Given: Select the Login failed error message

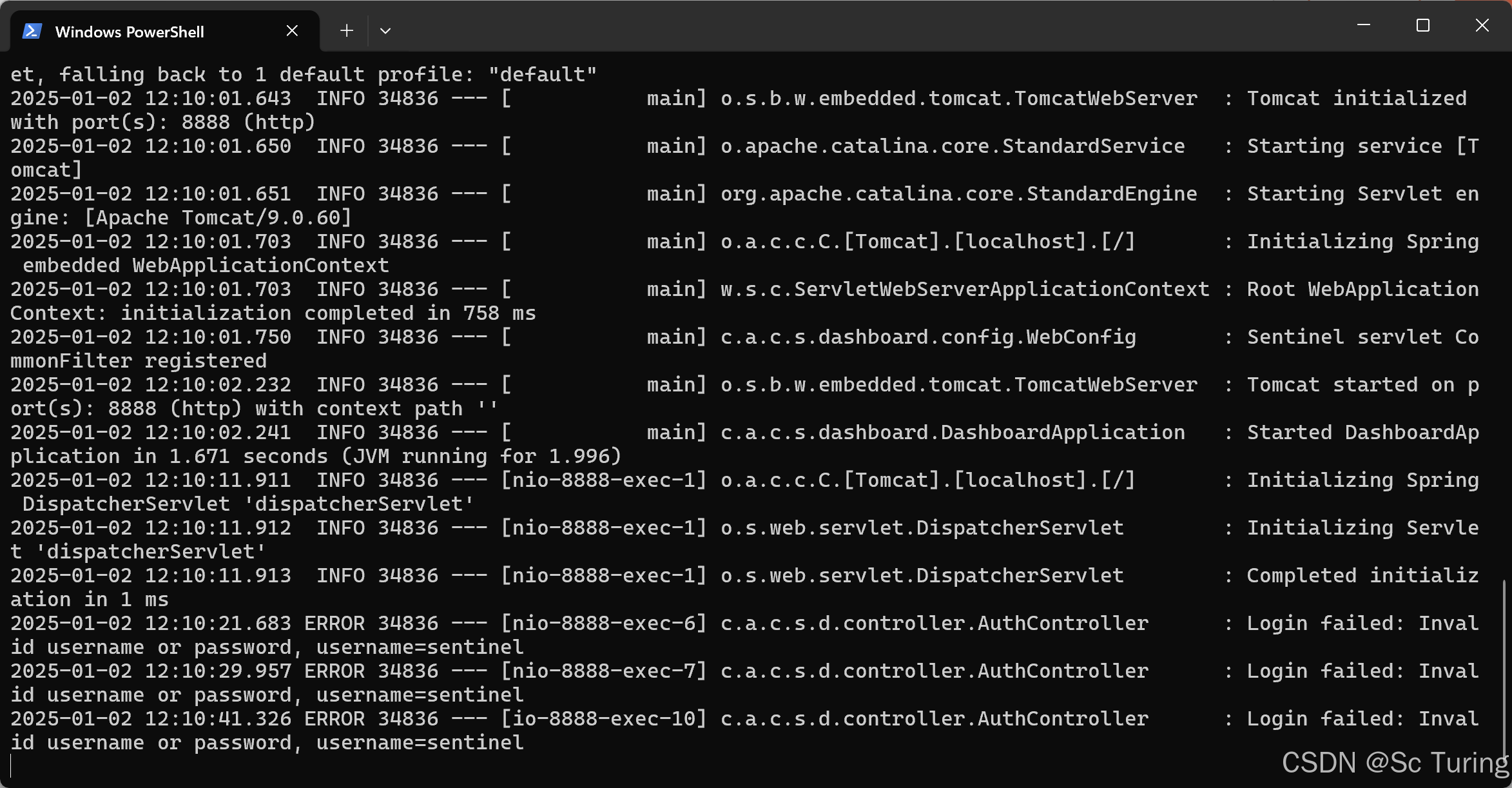Looking at the screenshot, I should [x=1353, y=622].
